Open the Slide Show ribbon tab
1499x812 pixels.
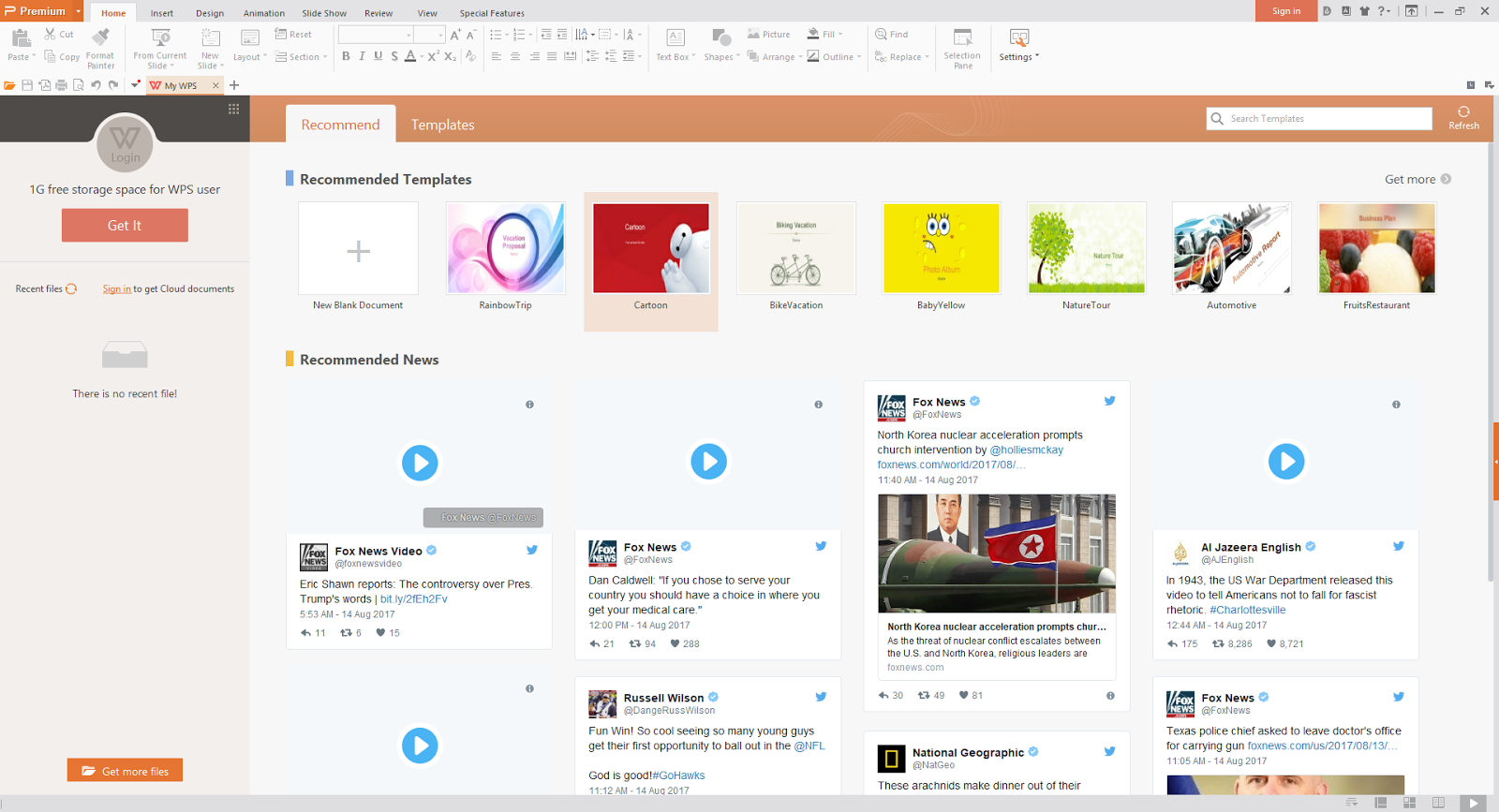[x=324, y=13]
